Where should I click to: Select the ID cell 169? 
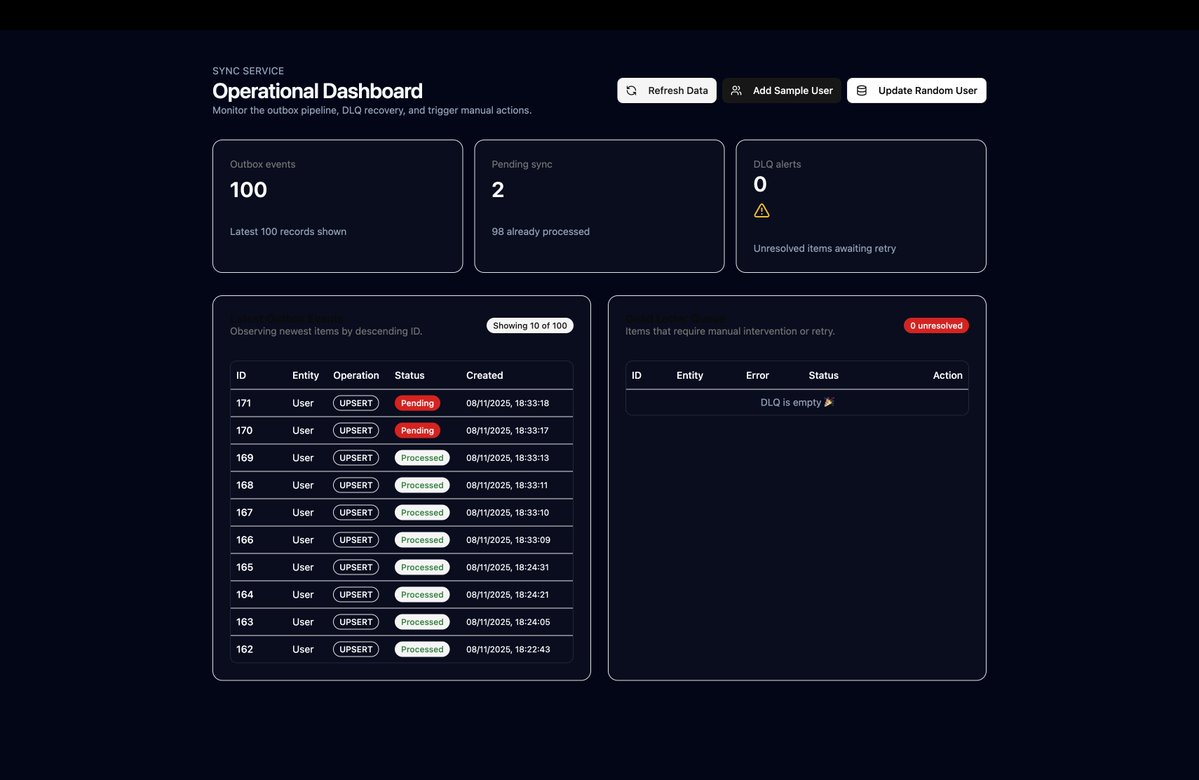tap(245, 458)
